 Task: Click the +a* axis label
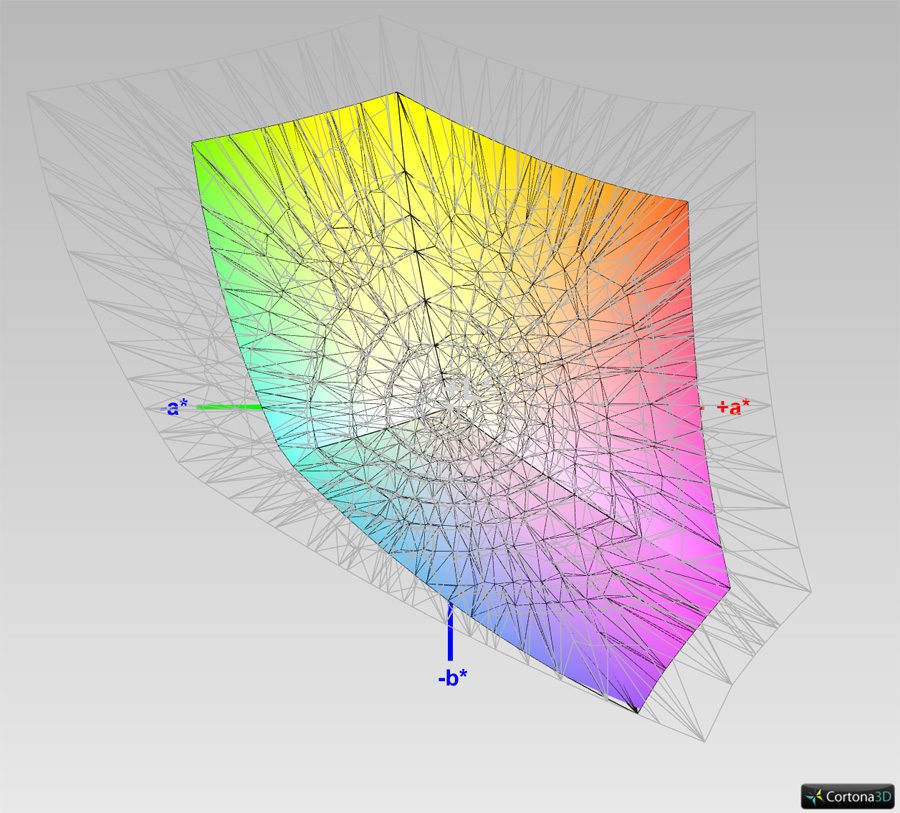click(x=733, y=407)
